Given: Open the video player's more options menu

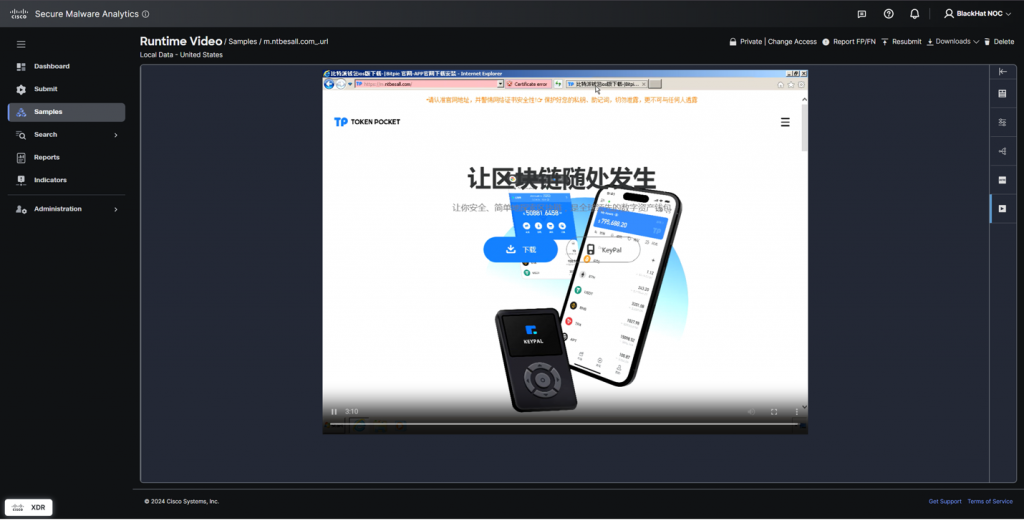Looking at the screenshot, I should click(x=796, y=411).
